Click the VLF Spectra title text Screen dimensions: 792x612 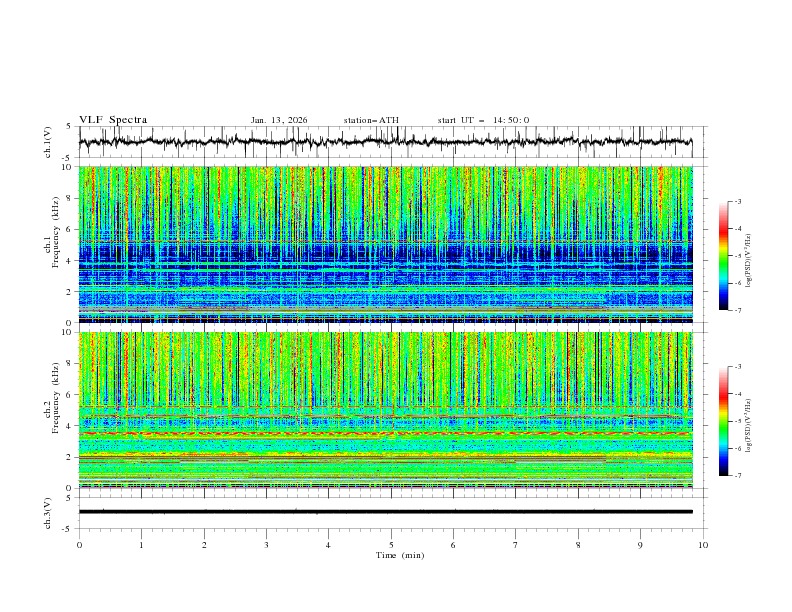point(113,120)
